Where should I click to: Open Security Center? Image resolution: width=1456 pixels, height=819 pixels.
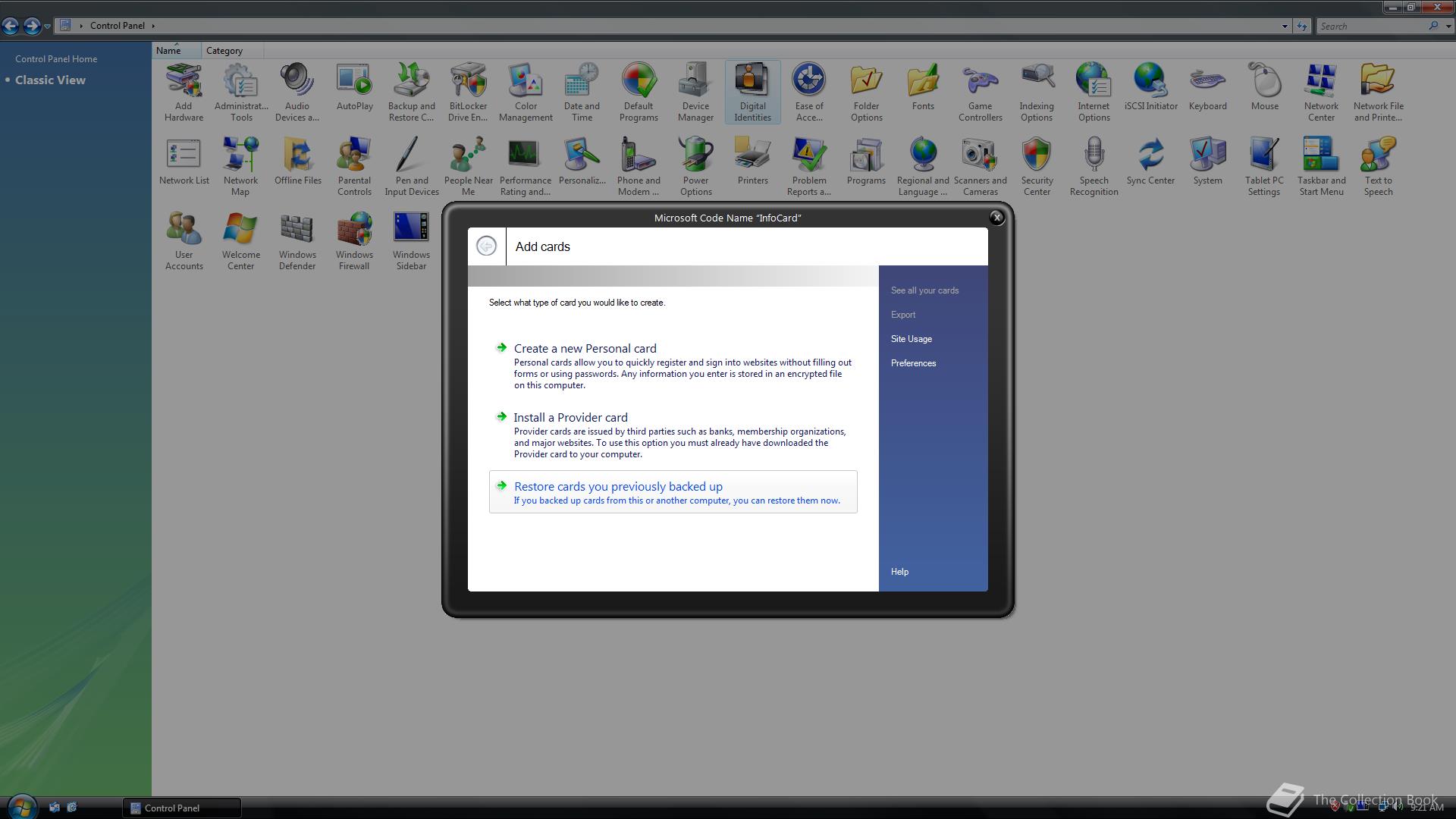[1037, 166]
